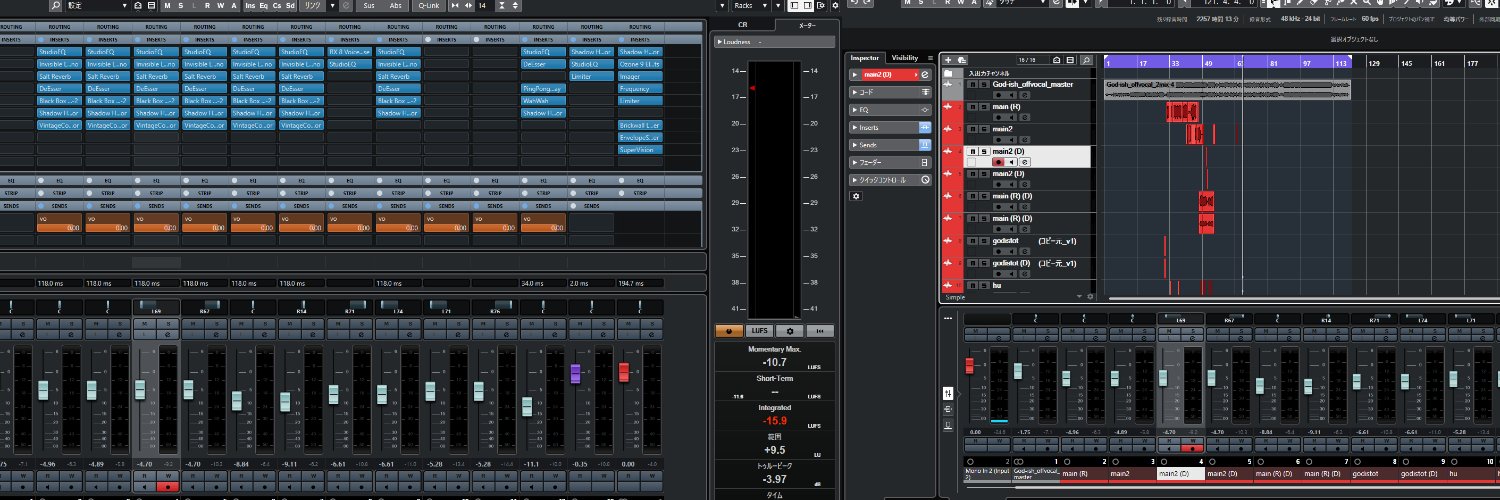This screenshot has width=1500, height=500.
Task: Toggle the Ins bypass button in mixer toolbar
Action: point(250,6)
